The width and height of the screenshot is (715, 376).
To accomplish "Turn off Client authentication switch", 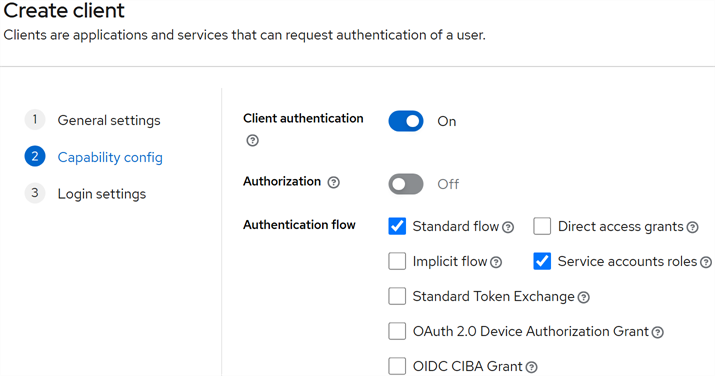I will (x=406, y=121).
